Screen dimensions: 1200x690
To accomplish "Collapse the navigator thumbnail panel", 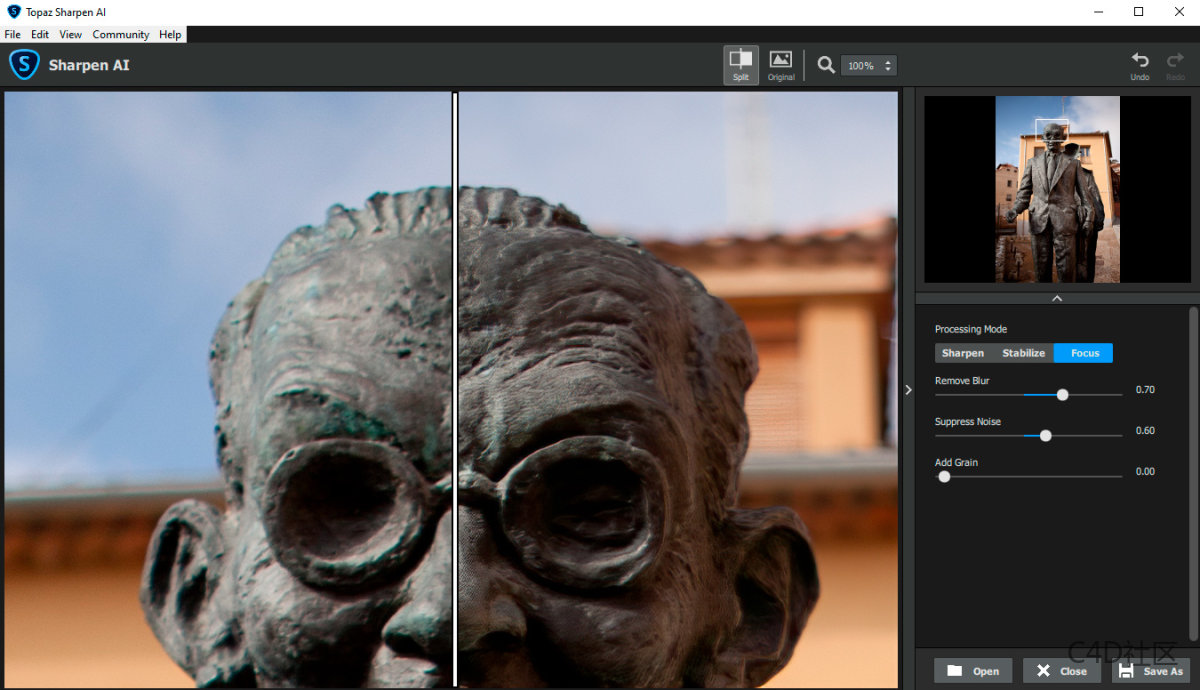I will tap(1056, 297).
